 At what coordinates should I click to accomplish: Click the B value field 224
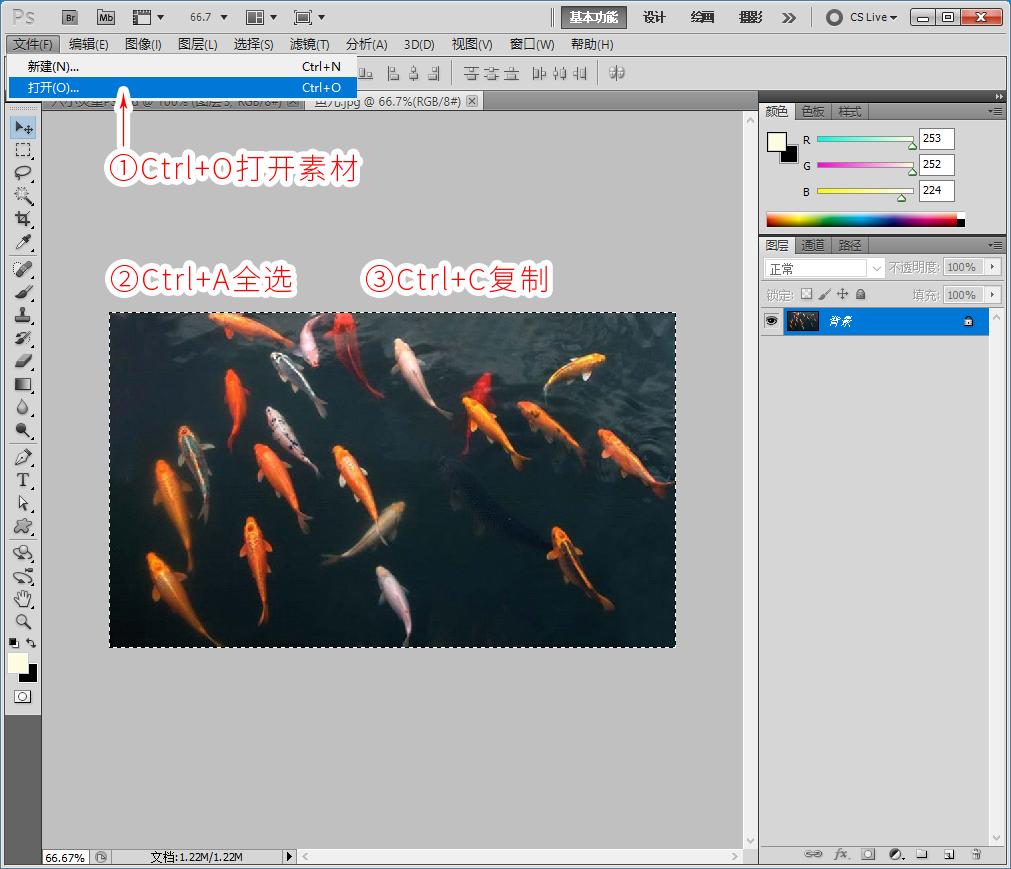(x=936, y=190)
